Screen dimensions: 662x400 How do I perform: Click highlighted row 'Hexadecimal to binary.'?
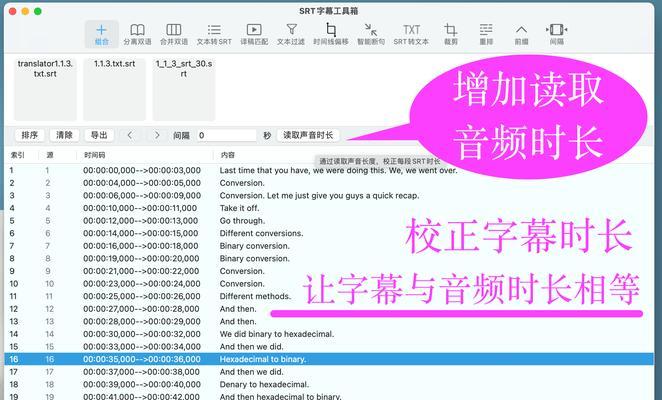tap(329, 359)
